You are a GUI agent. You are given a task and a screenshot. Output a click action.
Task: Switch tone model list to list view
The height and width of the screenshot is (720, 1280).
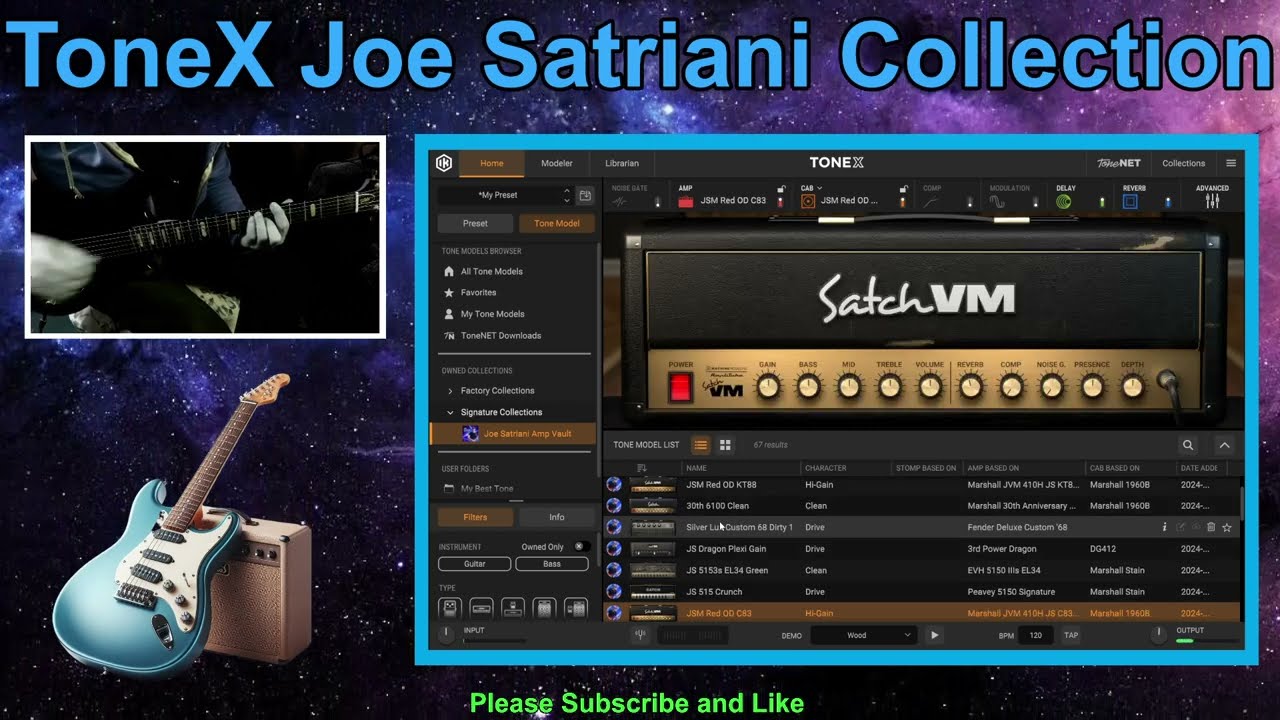click(x=701, y=445)
